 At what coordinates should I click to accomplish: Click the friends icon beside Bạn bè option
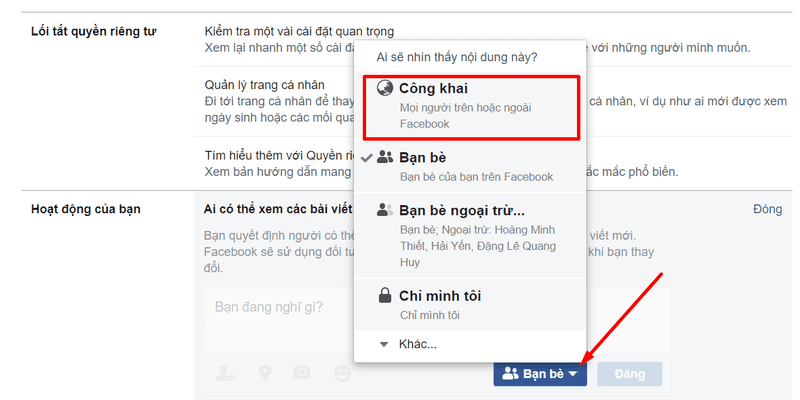coord(385,158)
